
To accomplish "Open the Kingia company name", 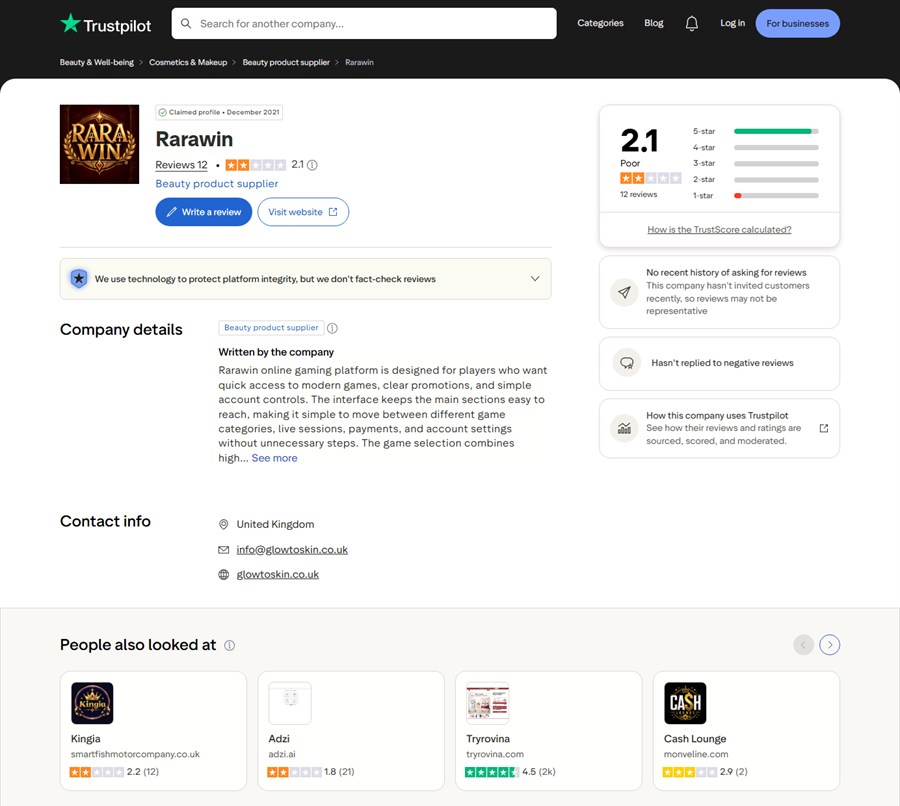I will [x=86, y=739].
